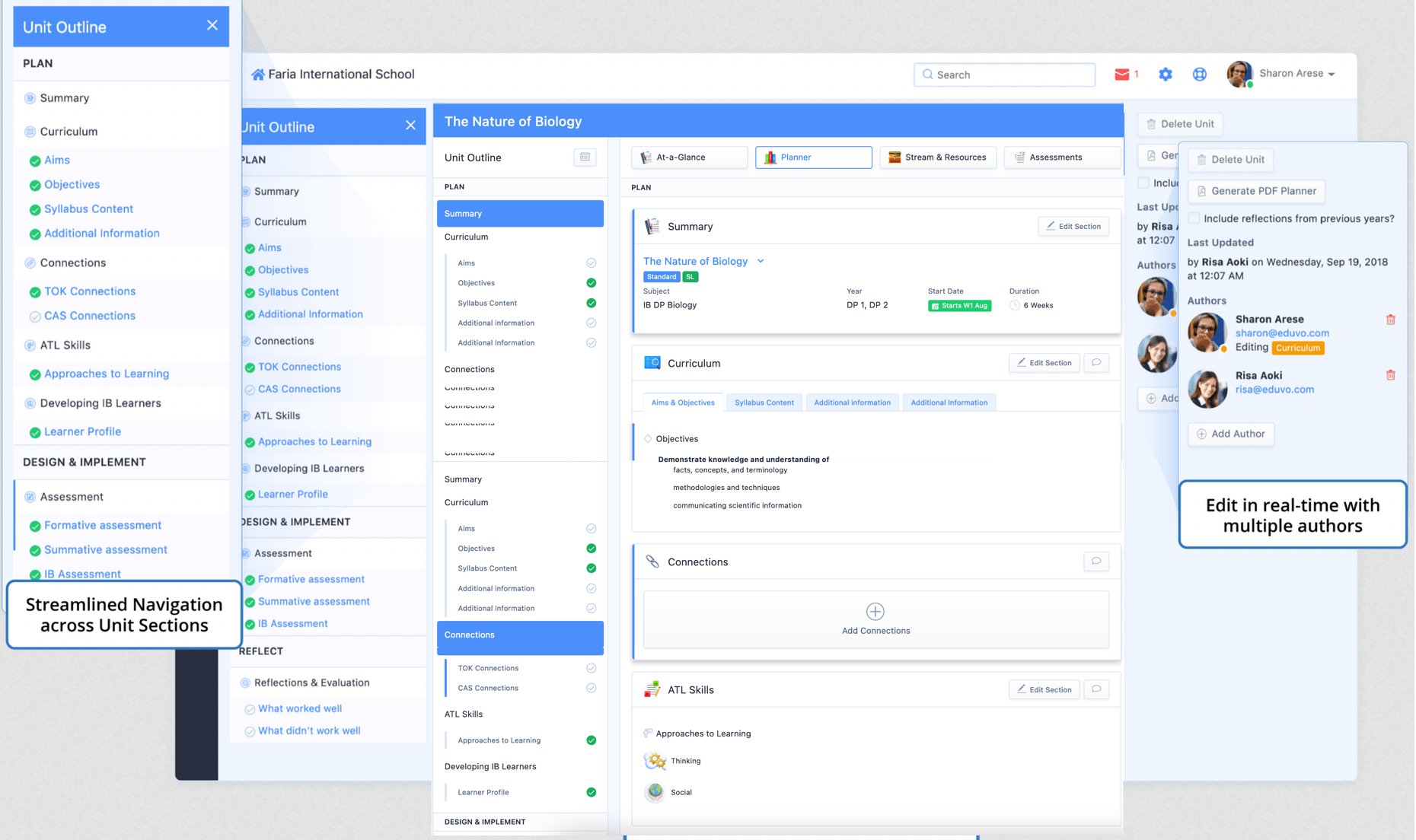Click the home icon beside Faria International School
This screenshot has height=840, width=1416.
(x=258, y=74)
